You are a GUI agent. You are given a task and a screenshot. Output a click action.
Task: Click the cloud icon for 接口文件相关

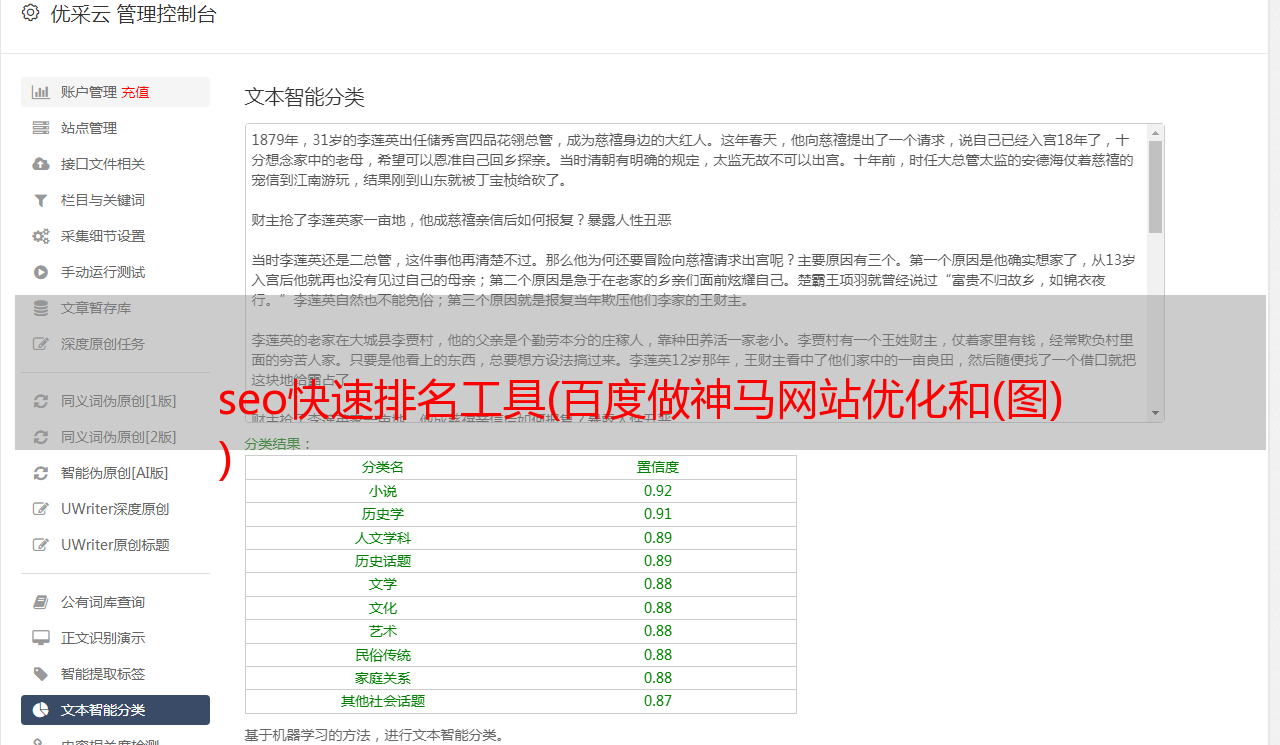pyautogui.click(x=41, y=164)
